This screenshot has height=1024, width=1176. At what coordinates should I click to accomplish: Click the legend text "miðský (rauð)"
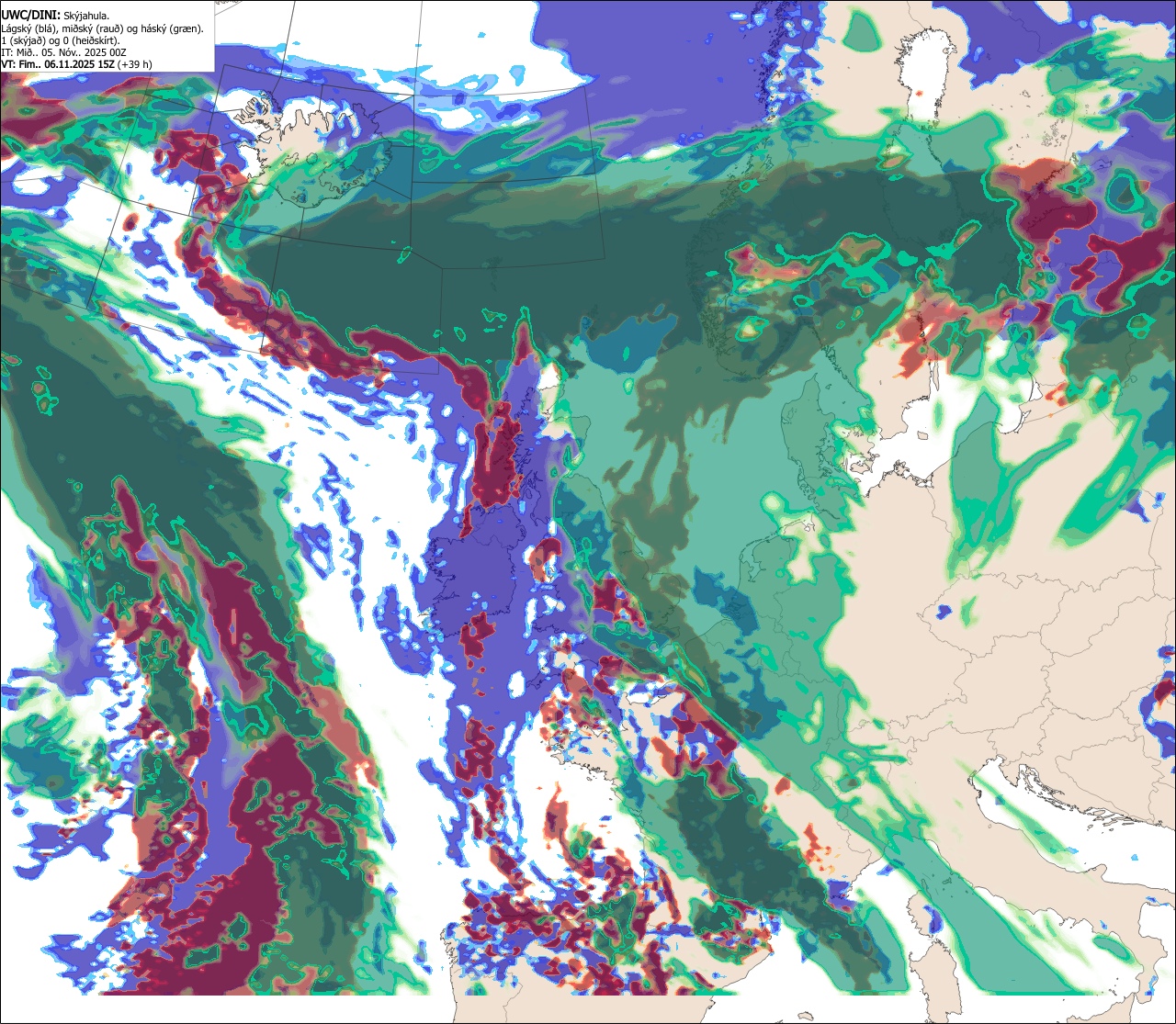(x=93, y=29)
